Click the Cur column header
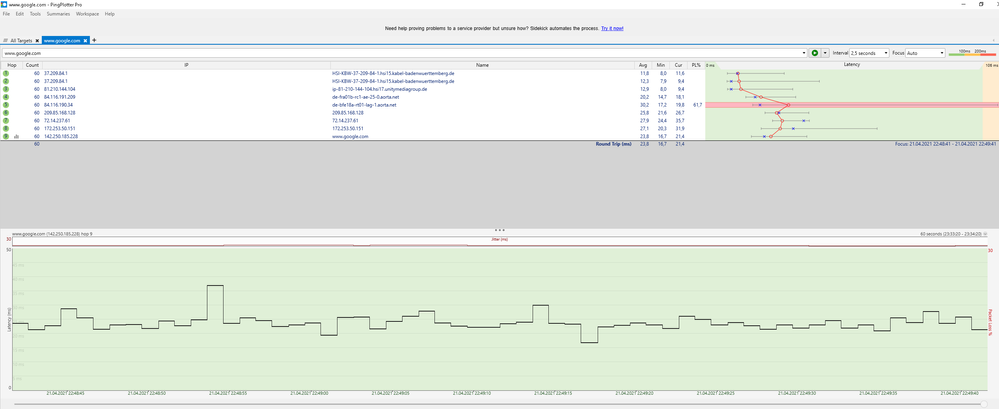999x409 pixels. (x=679, y=65)
